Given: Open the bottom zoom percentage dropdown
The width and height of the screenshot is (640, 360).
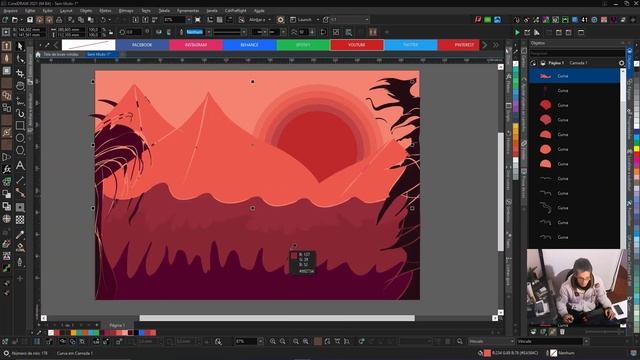Looking at the screenshot, I should pos(260,341).
